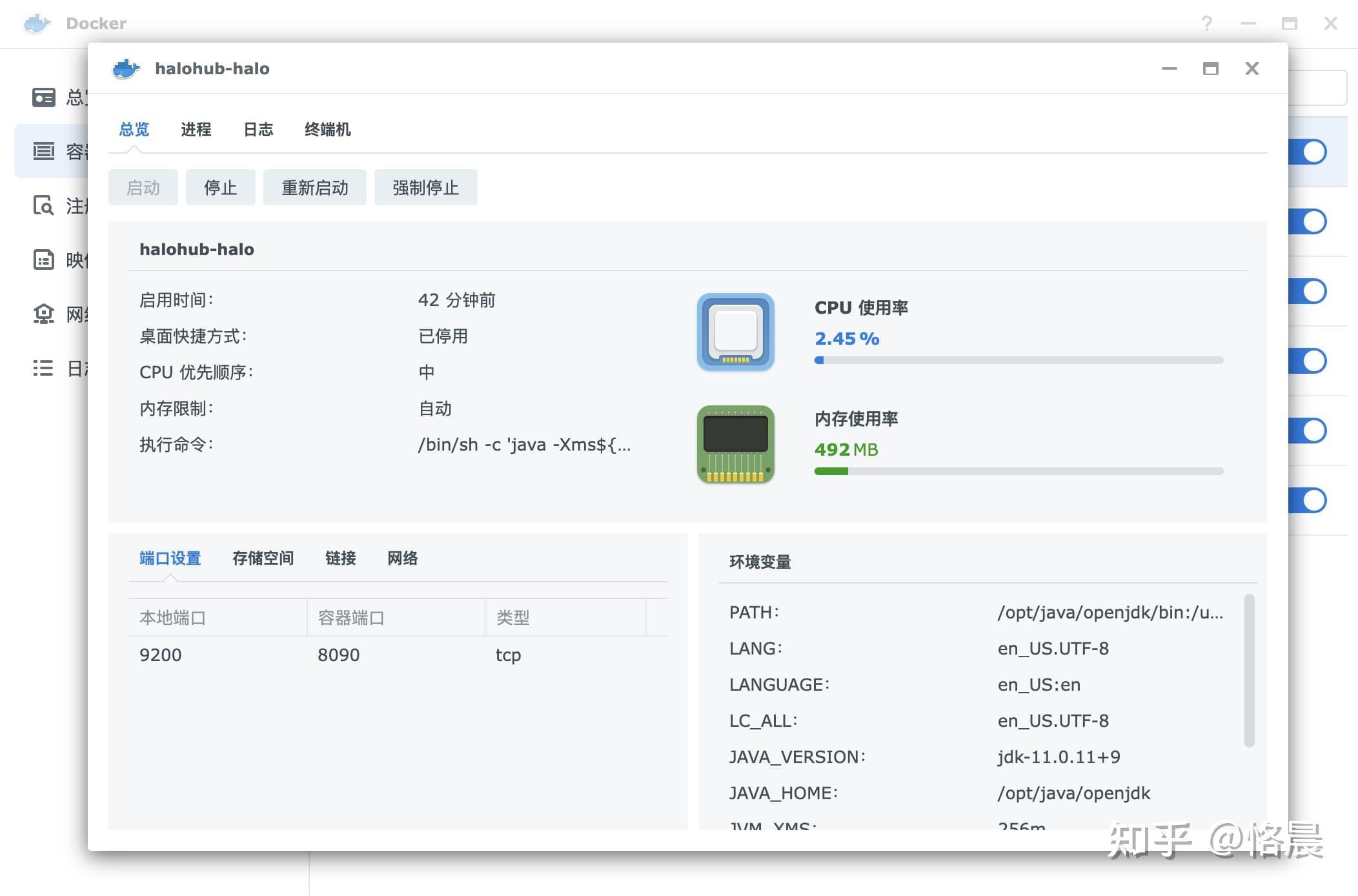
Task: Click the 类型 column header
Action: (566, 618)
